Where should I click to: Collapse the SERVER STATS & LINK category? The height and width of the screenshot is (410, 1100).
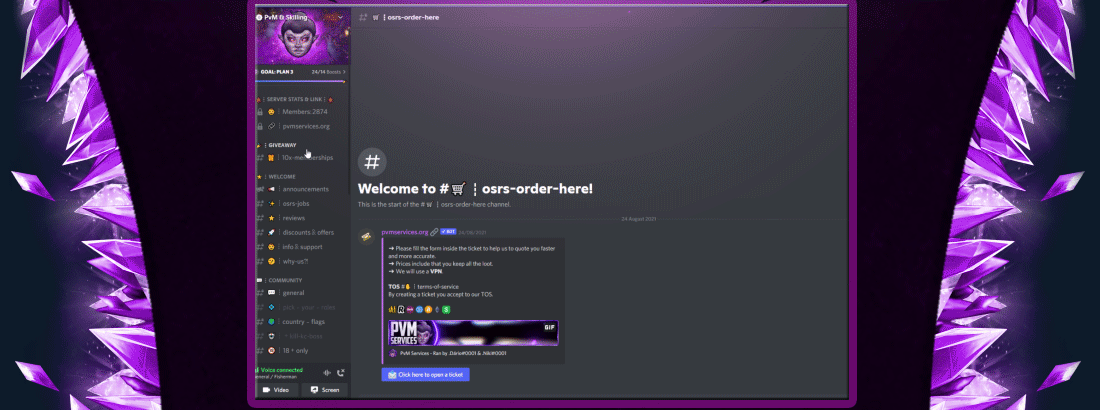coord(294,100)
